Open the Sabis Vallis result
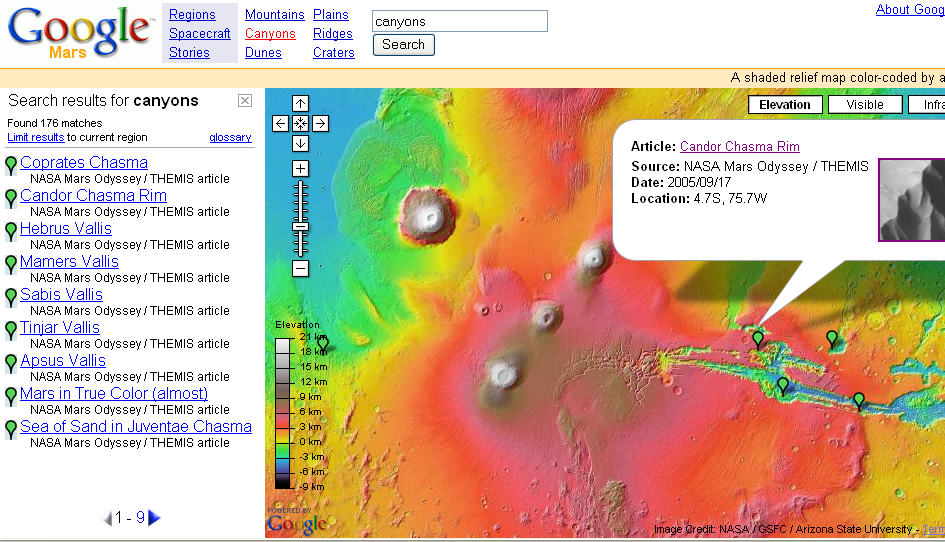Screen dimensions: 945x542 click(61, 294)
